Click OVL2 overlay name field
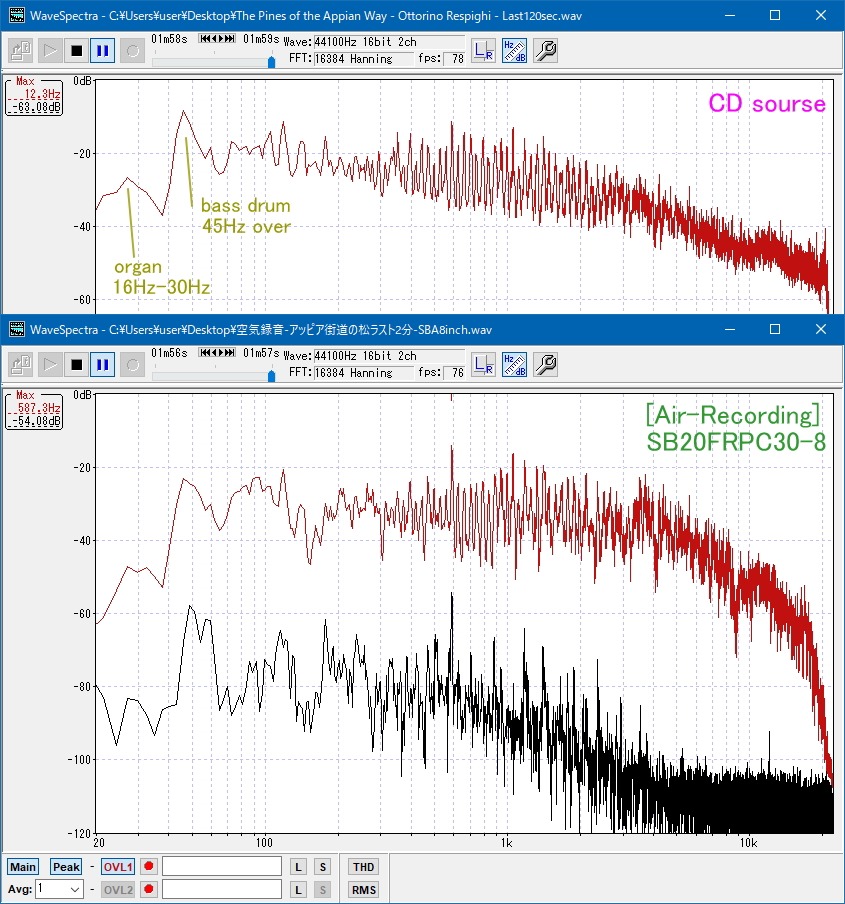The height and width of the screenshot is (904, 845). coord(222,889)
